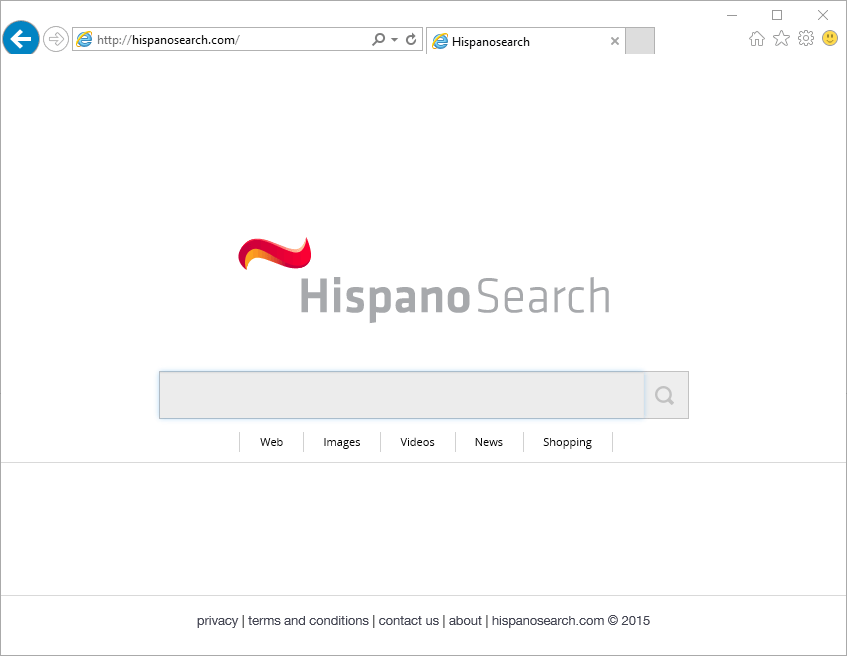847x656 pixels.
Task: Open terms and conditions link
Action: click(x=308, y=621)
